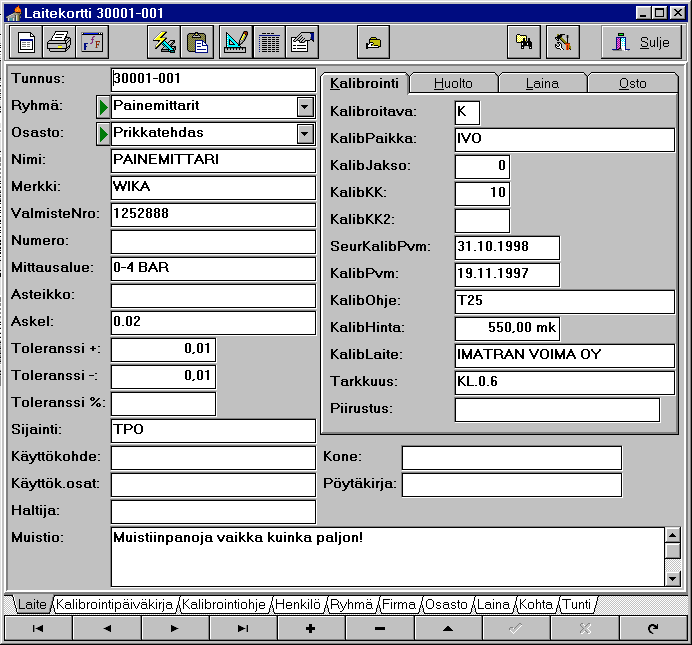692x645 pixels.
Task: Click the Nimi field PAINEMITTARI
Action: [x=213, y=161]
